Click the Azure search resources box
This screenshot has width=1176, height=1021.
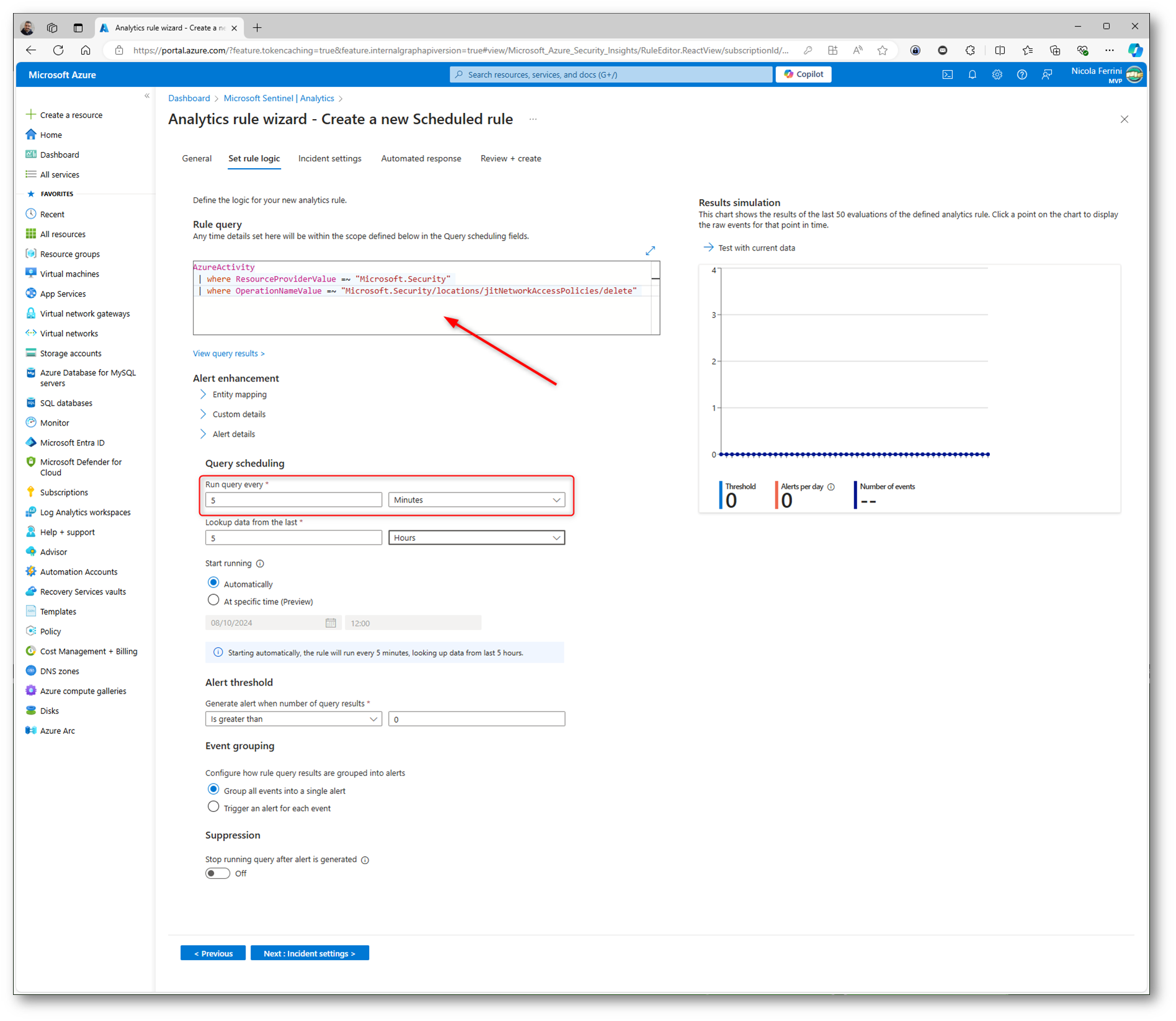click(611, 74)
